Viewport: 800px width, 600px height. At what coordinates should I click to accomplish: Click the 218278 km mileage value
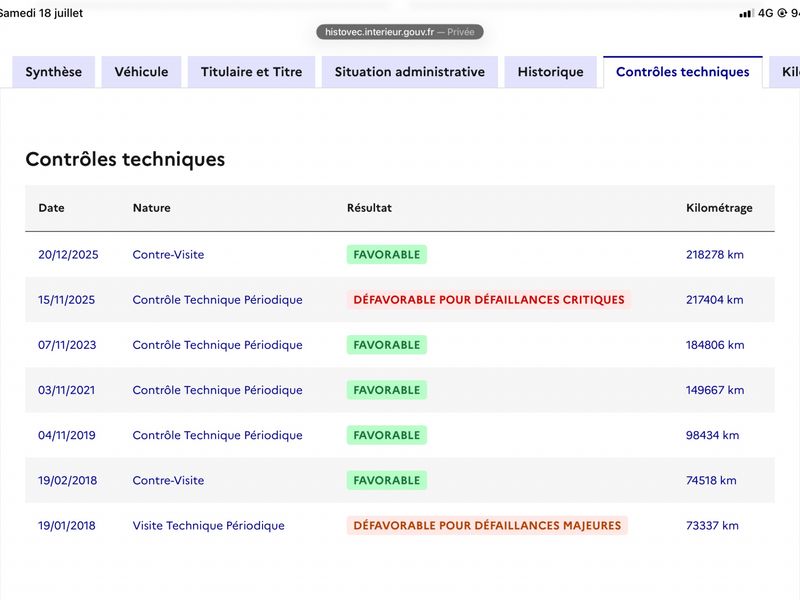pos(715,255)
